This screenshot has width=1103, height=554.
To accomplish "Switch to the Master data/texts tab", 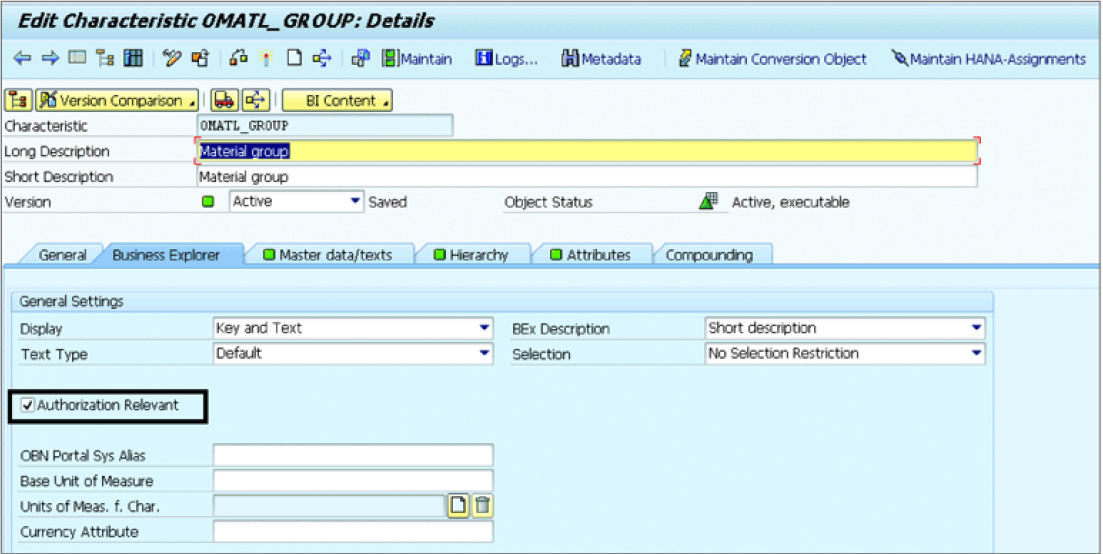I will (328, 255).
